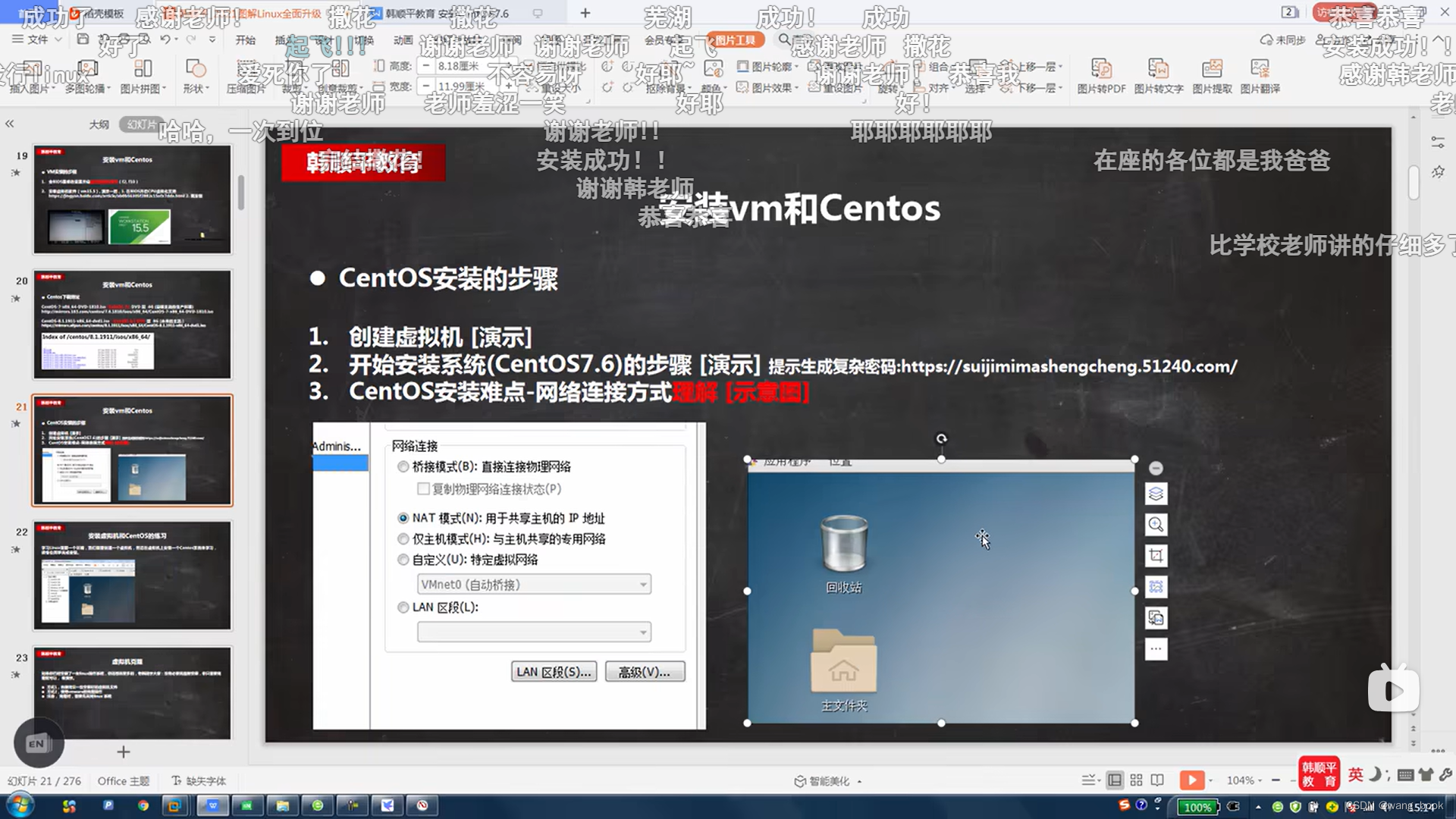Click the slide panel vertical scrollbar

tap(240, 193)
